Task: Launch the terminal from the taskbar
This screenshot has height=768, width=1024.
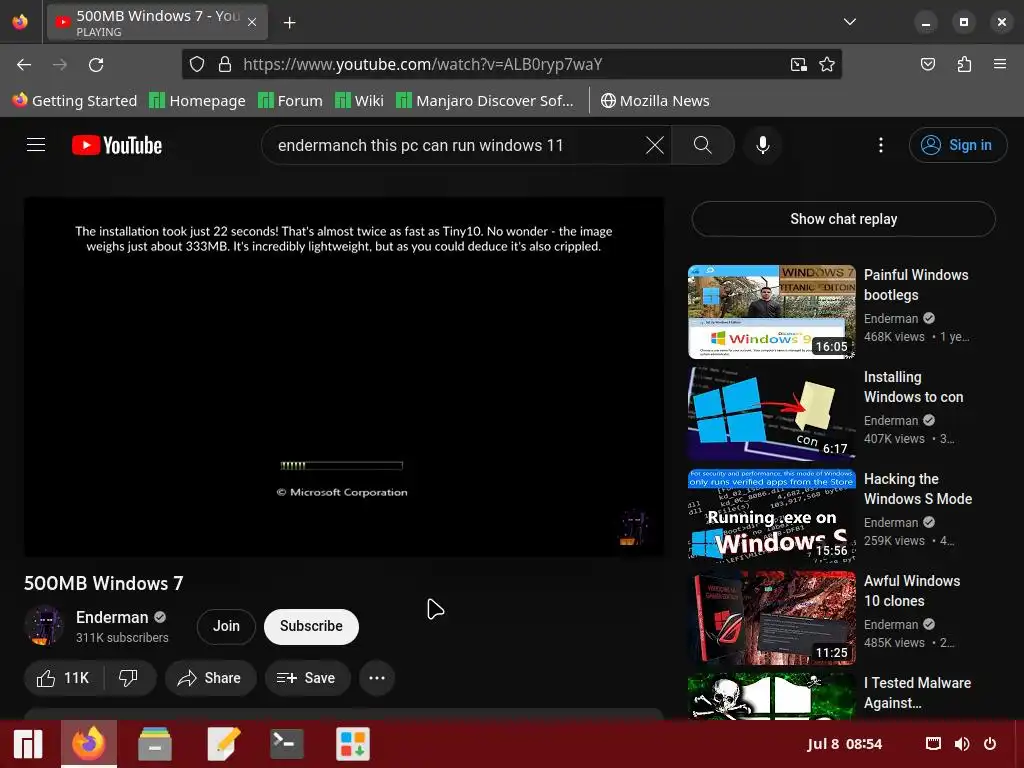Action: 287,744
